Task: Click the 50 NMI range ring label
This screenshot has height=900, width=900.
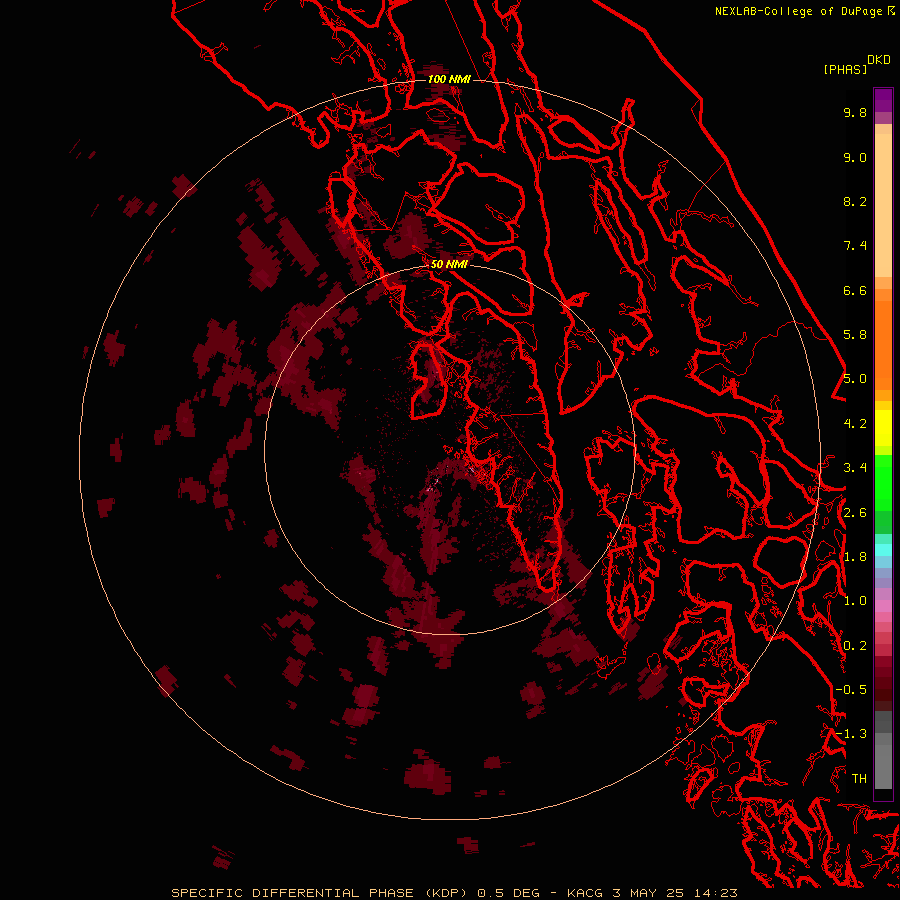Action: click(449, 264)
